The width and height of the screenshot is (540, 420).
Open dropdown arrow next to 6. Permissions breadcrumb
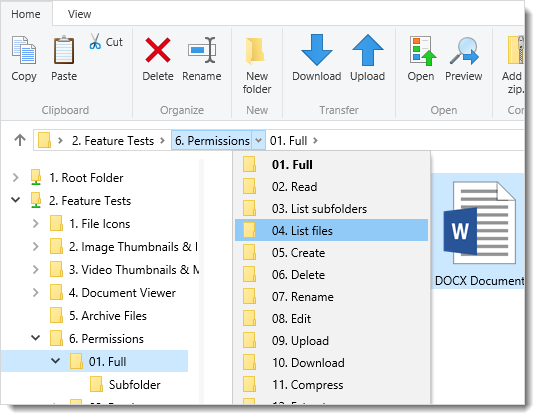coord(259,140)
